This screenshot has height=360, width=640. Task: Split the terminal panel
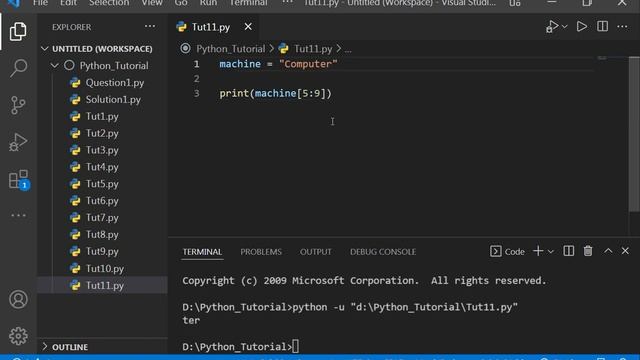[x=569, y=251]
